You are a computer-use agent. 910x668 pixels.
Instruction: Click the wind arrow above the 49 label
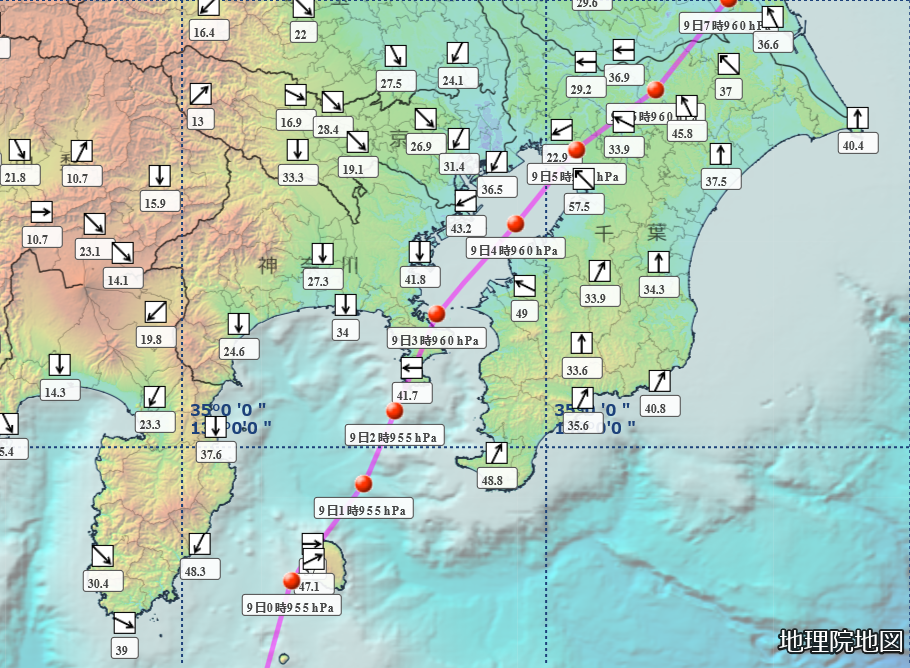point(523,286)
